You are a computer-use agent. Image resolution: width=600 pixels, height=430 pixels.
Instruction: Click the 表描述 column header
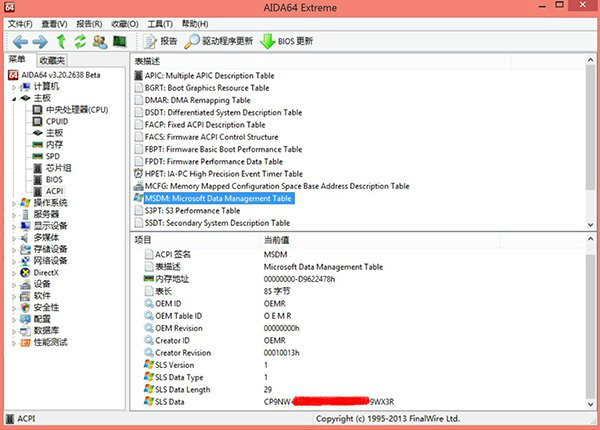147,61
